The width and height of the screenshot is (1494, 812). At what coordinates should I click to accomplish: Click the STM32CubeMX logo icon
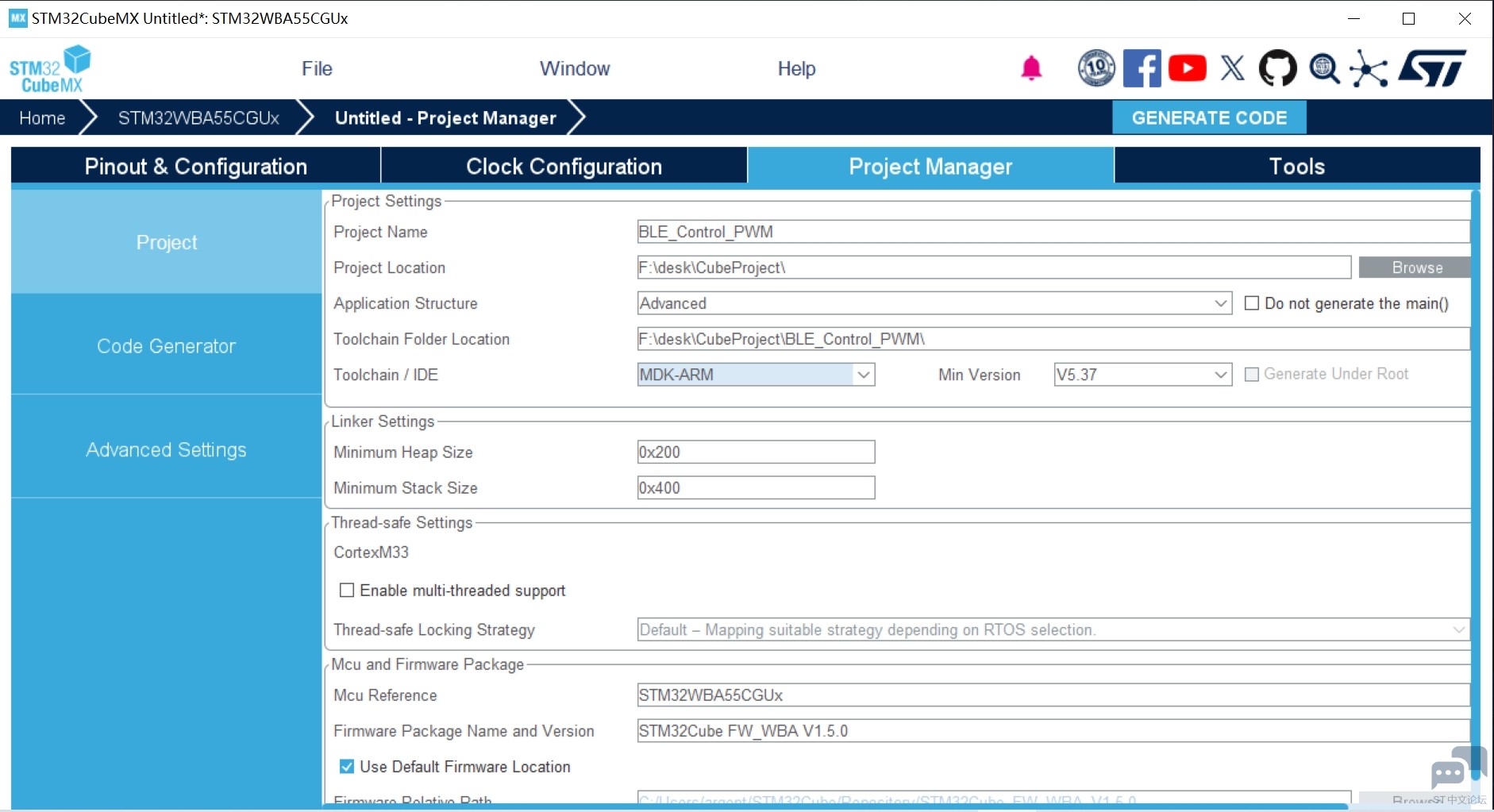(x=50, y=69)
